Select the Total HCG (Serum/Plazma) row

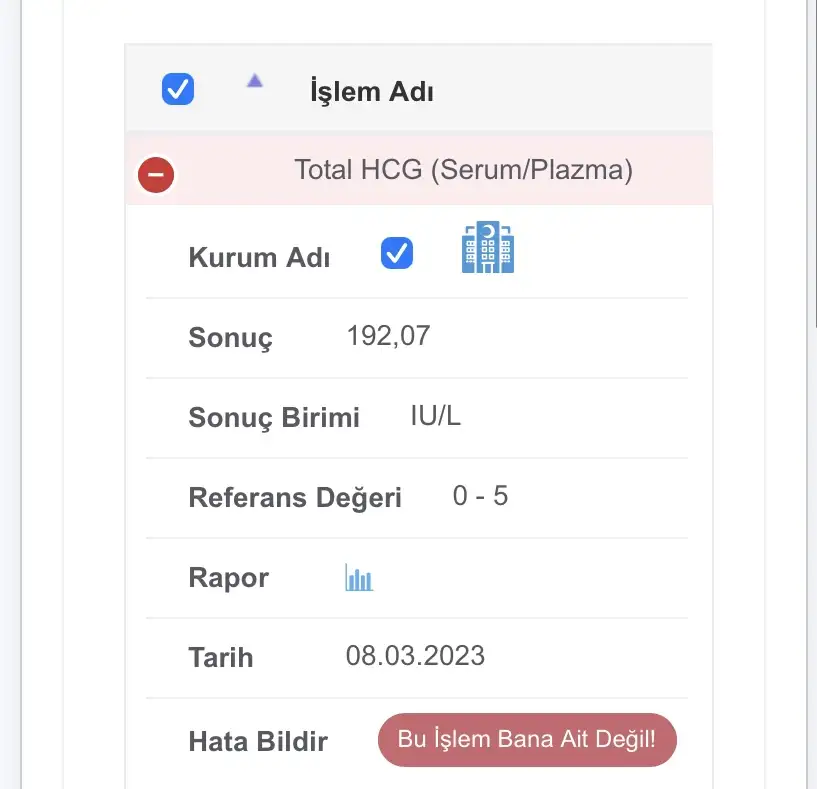pos(463,170)
